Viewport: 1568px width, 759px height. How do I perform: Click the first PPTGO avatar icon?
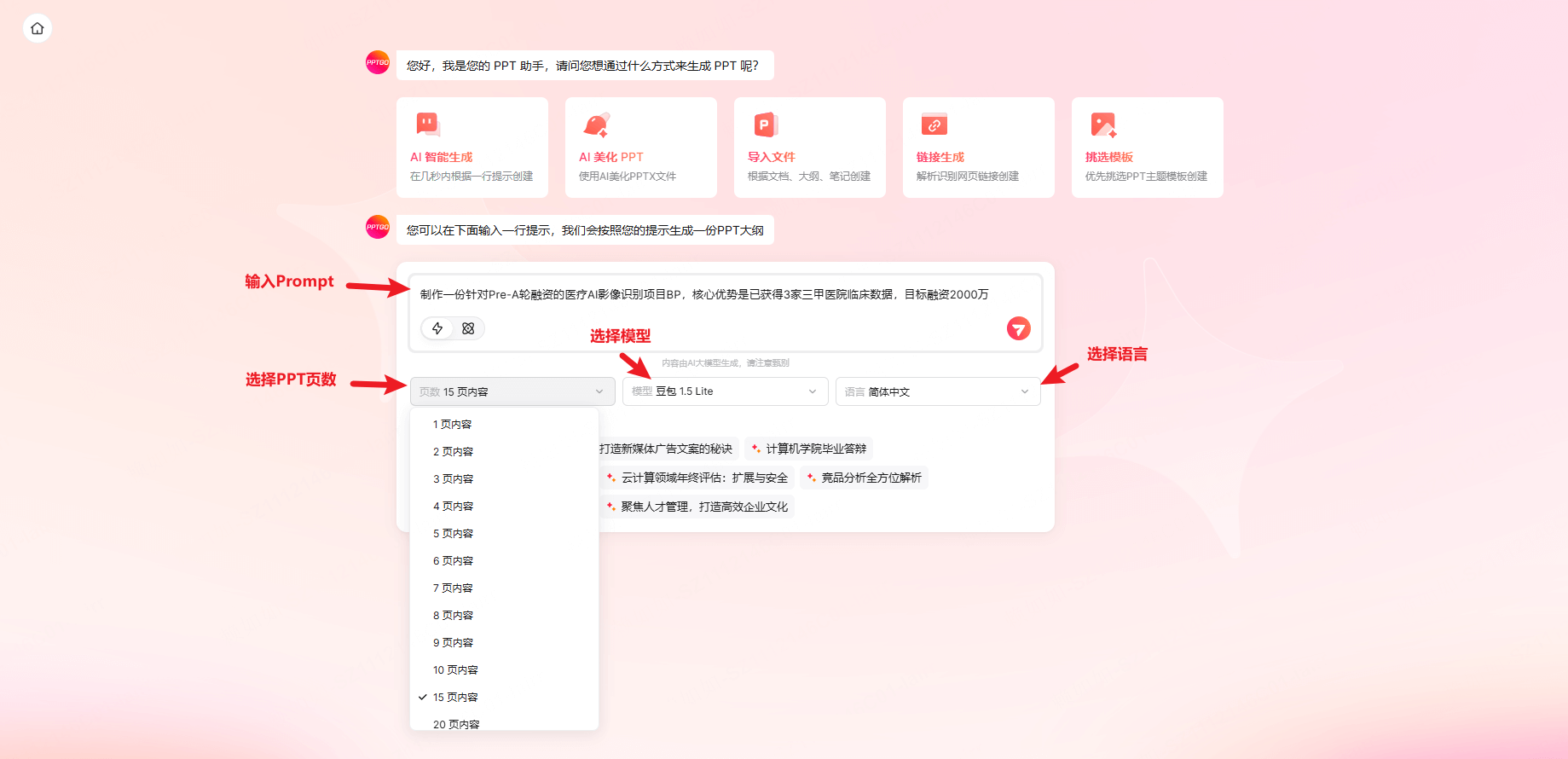click(378, 62)
